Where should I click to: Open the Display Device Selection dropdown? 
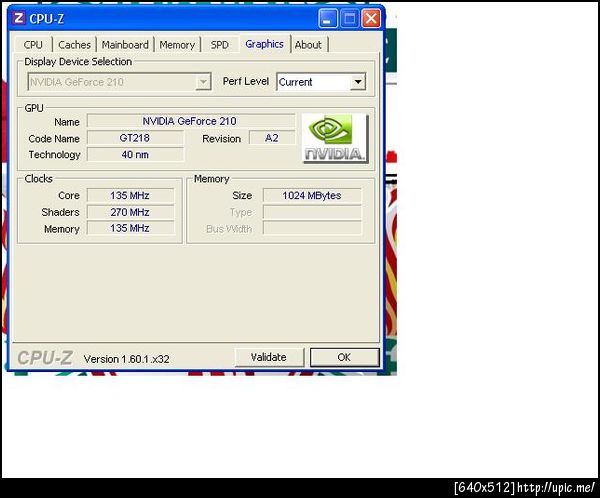click(x=119, y=82)
